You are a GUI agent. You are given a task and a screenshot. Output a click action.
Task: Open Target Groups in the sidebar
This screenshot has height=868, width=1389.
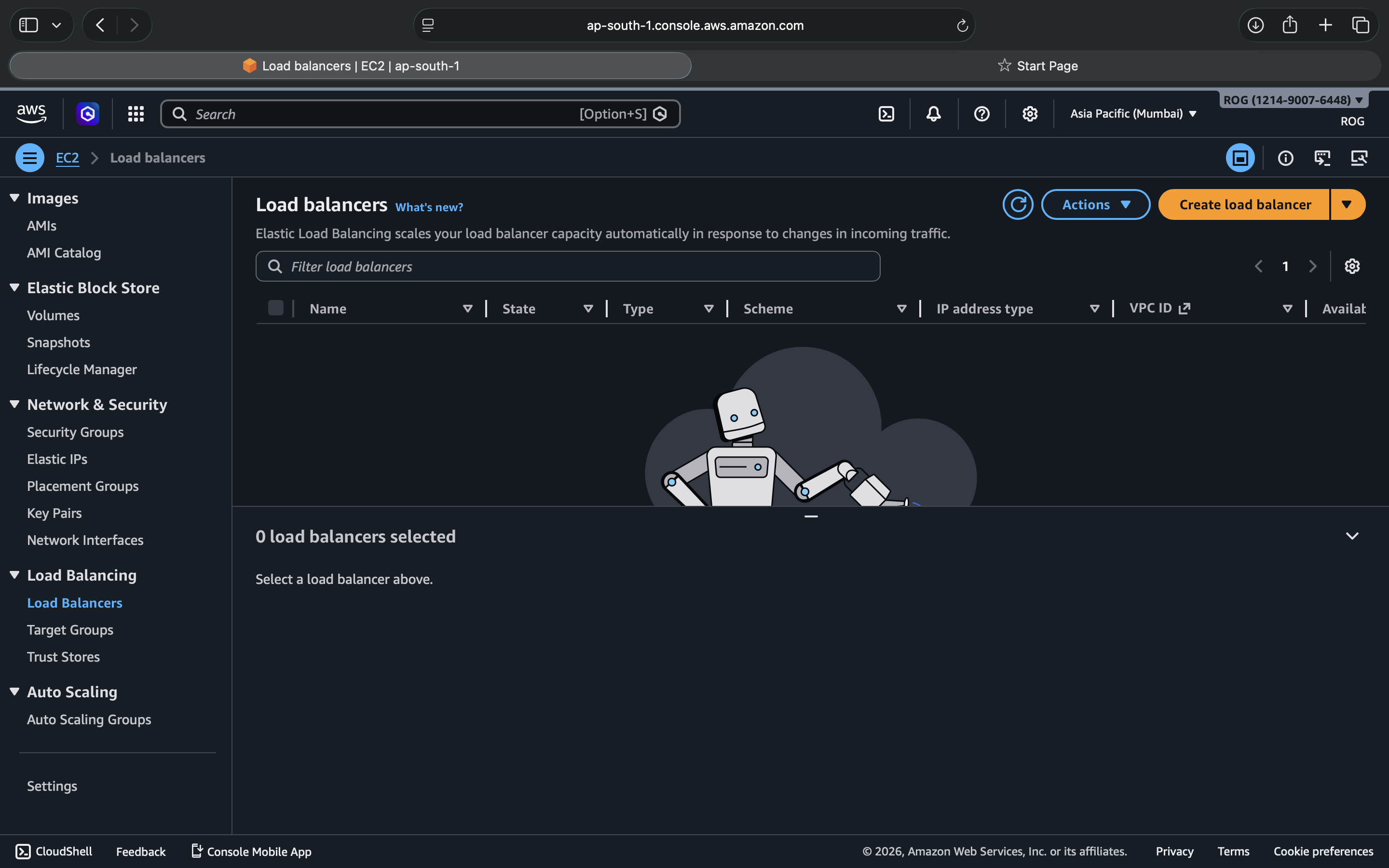70,630
